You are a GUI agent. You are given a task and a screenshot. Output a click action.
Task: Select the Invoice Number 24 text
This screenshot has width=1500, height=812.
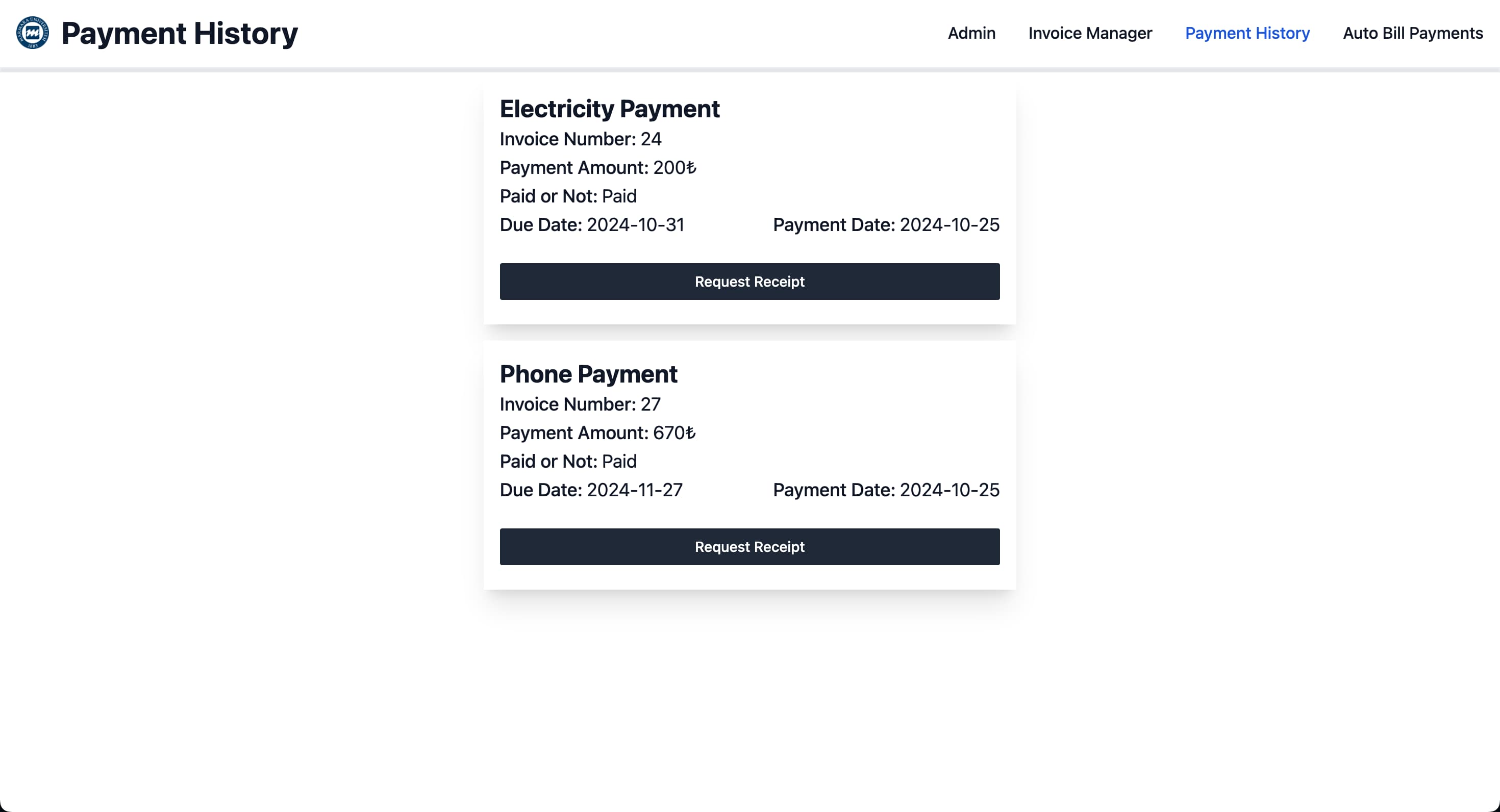click(x=580, y=139)
